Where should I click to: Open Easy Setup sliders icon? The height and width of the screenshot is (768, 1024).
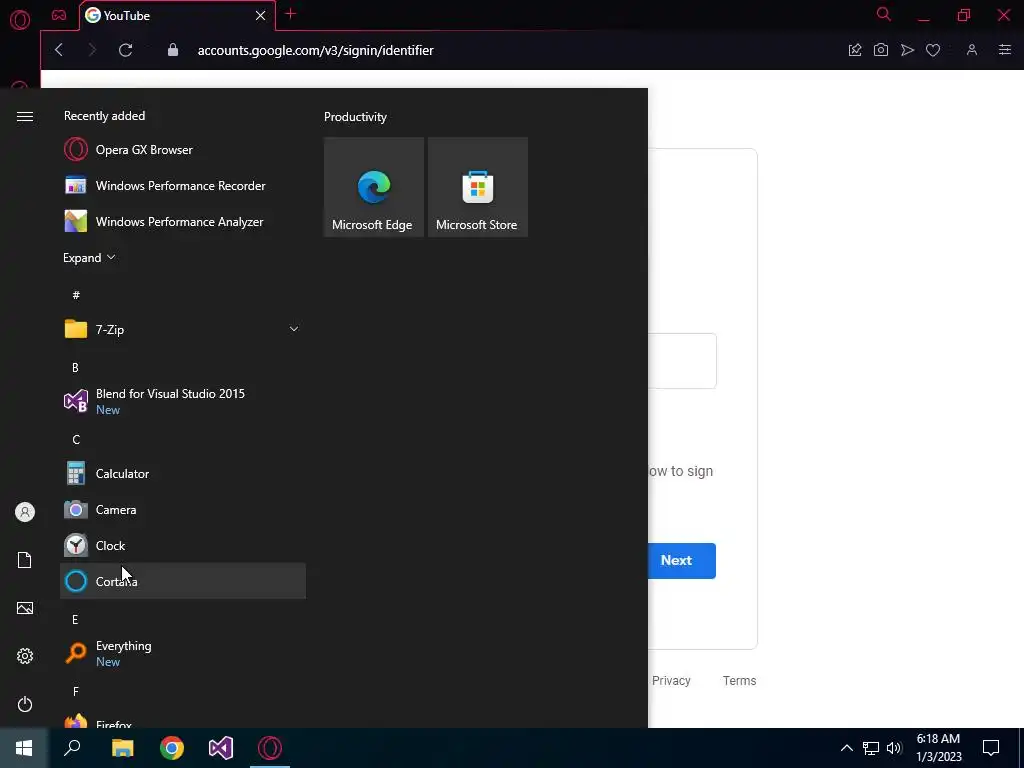click(1005, 50)
